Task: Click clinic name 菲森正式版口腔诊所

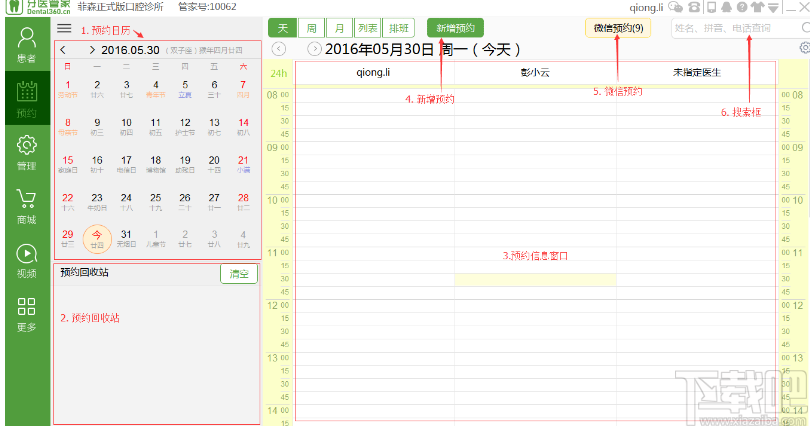Action: tap(120, 7)
